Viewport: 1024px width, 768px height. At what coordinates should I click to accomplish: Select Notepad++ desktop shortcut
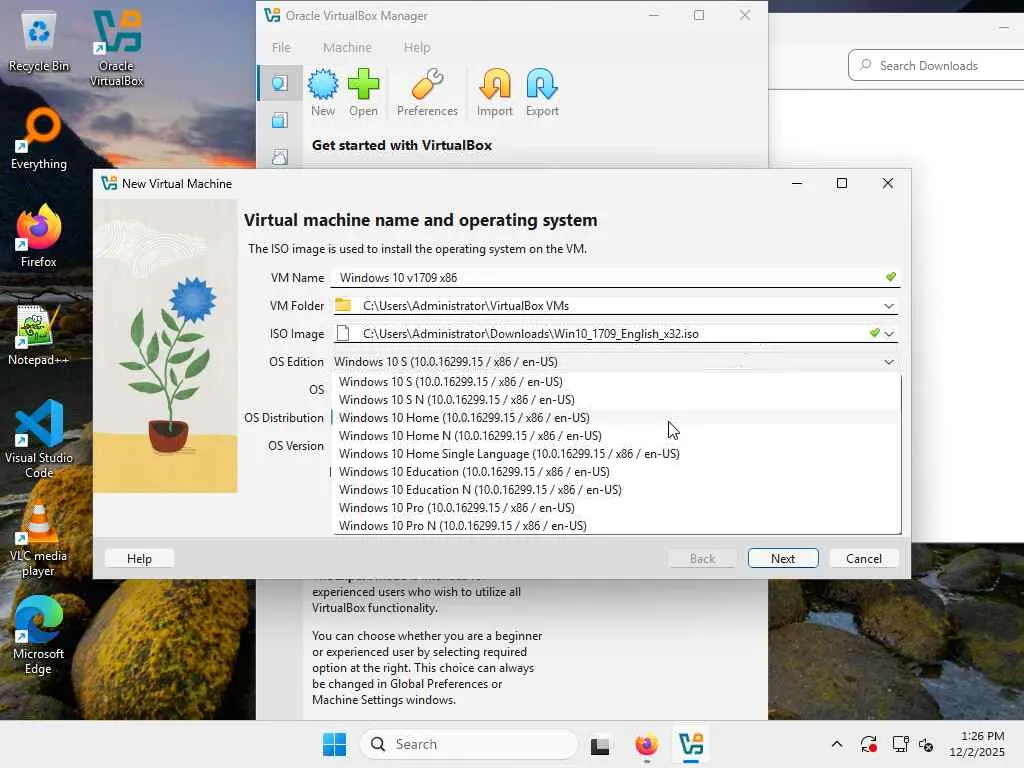(39, 334)
